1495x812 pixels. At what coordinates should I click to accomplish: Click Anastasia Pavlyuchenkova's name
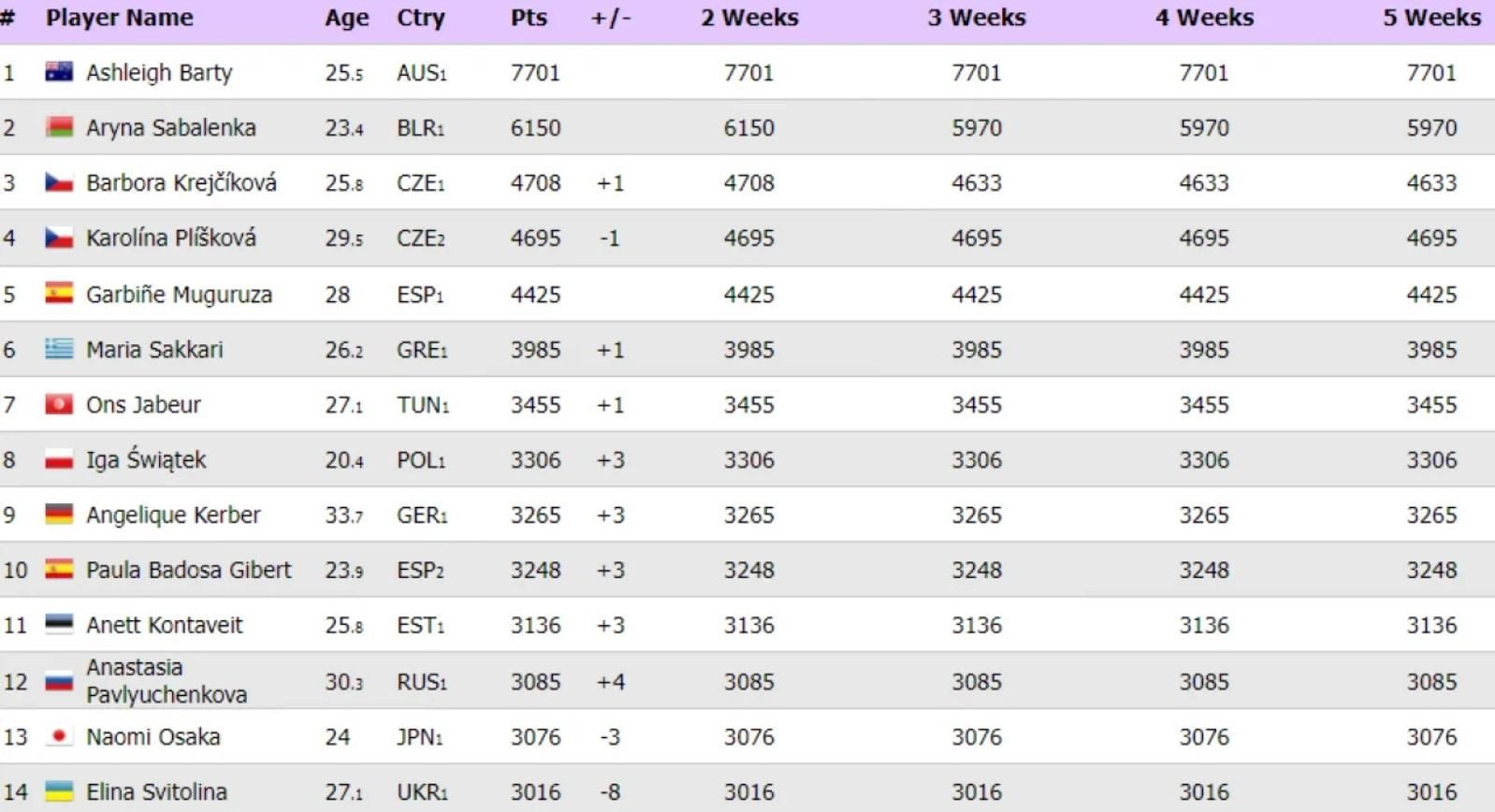[x=167, y=681]
